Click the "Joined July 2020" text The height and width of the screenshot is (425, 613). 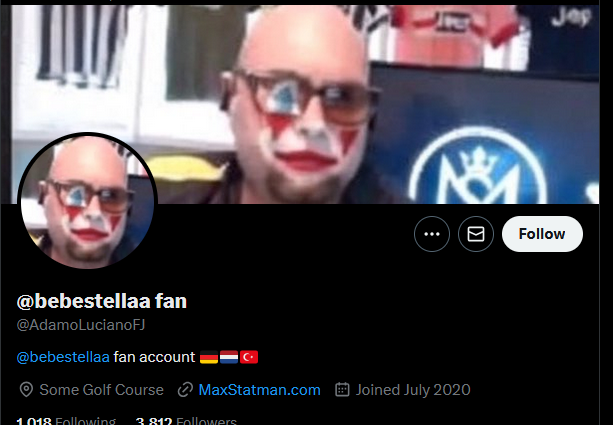[413, 390]
